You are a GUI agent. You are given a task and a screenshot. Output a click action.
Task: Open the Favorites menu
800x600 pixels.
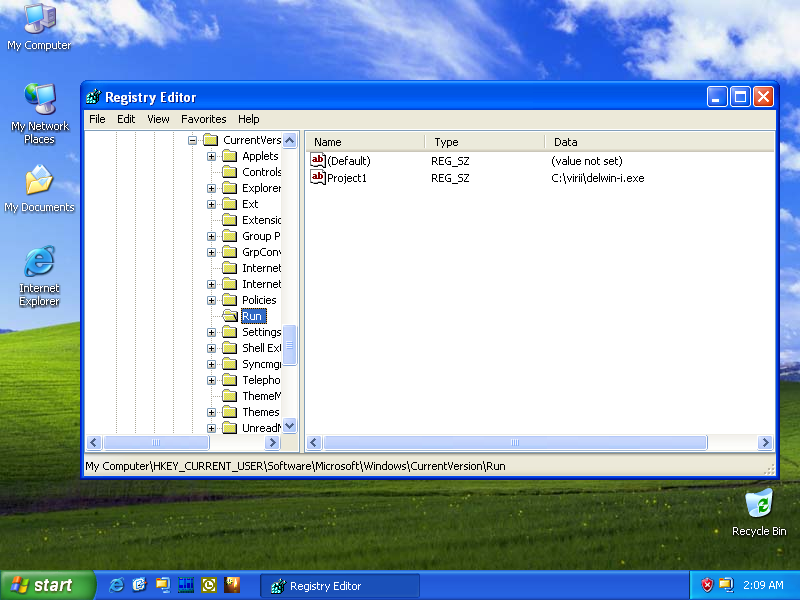point(204,119)
